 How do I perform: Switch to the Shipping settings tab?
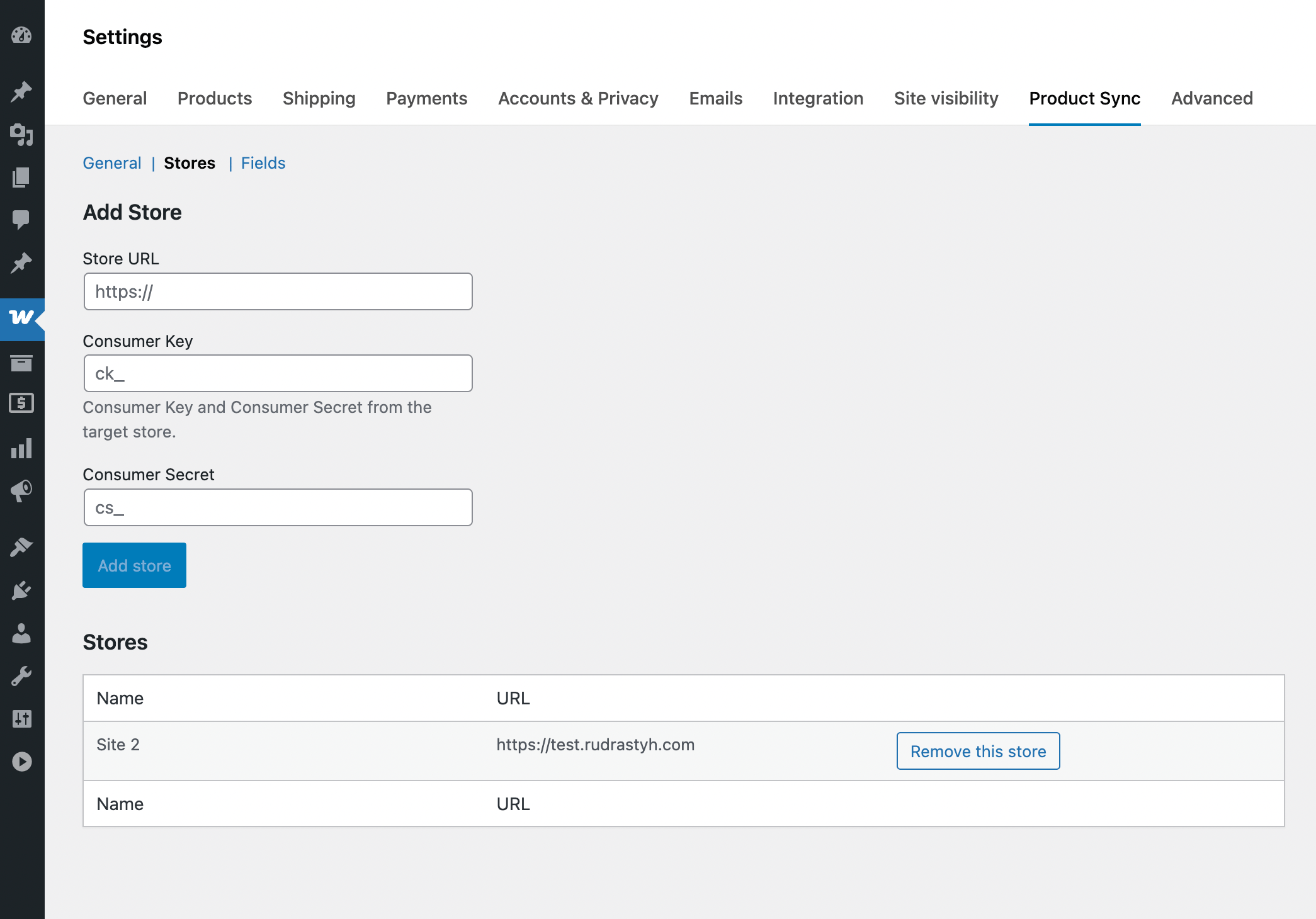[x=319, y=98]
